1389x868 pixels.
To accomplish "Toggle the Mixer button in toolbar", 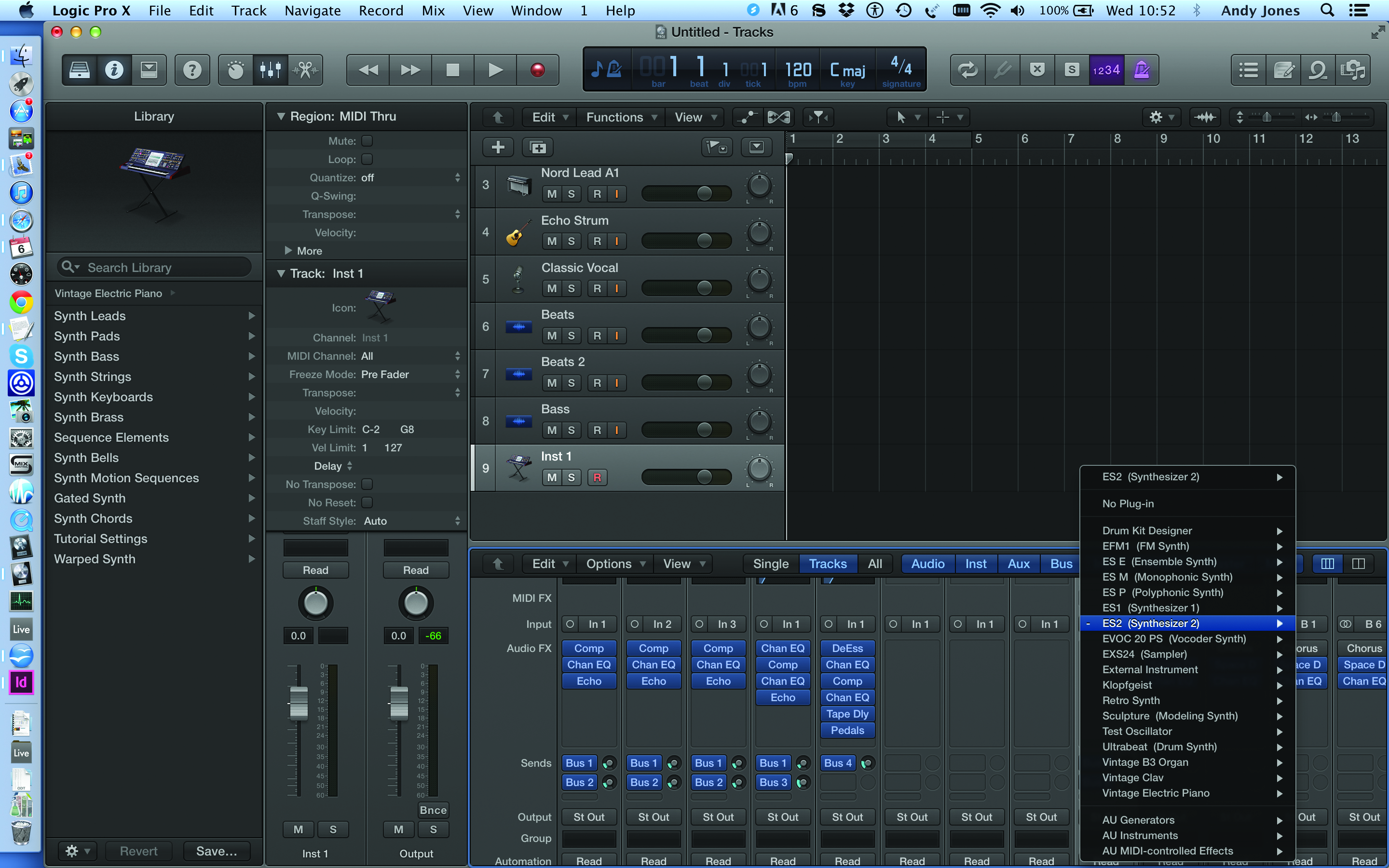I will point(270,70).
